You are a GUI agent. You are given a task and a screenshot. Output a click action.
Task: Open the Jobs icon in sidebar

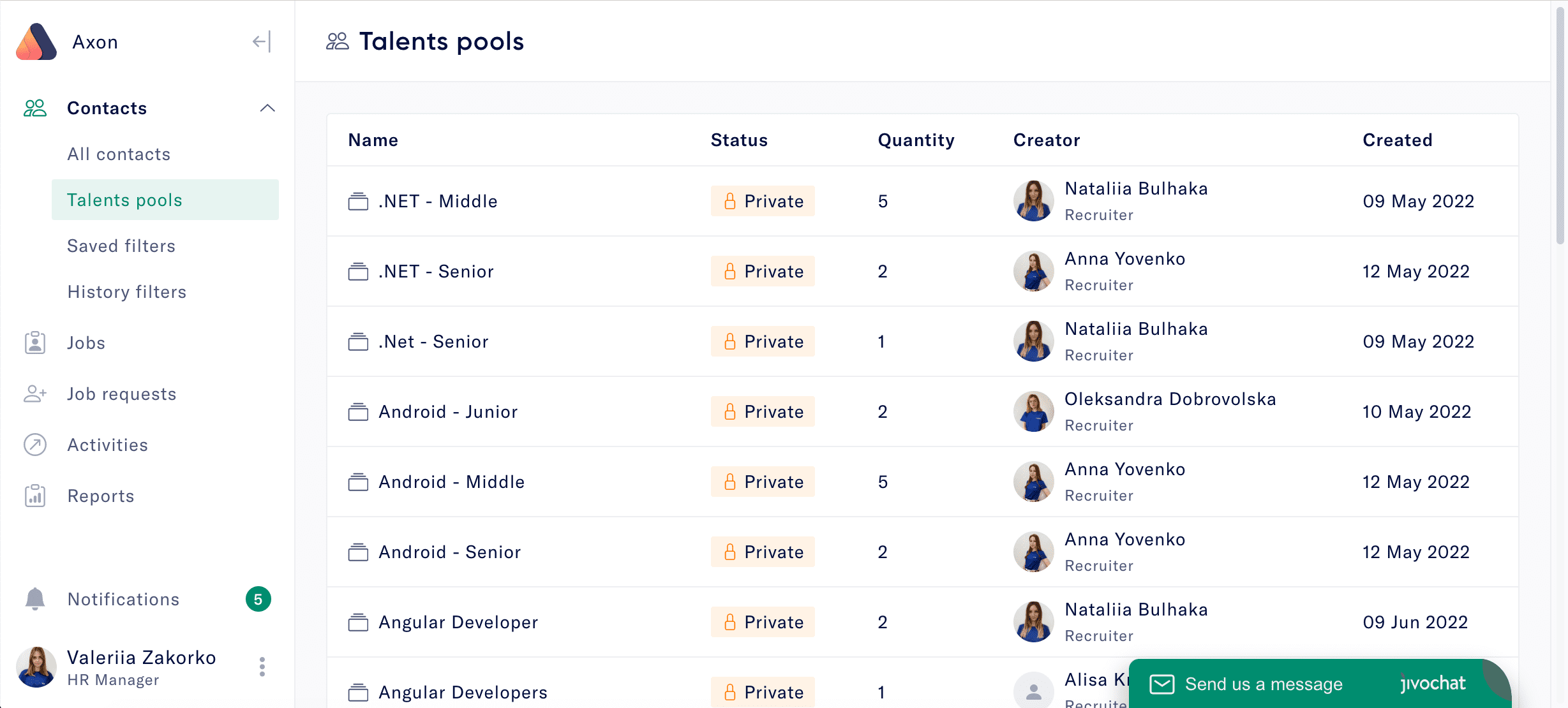click(x=35, y=343)
